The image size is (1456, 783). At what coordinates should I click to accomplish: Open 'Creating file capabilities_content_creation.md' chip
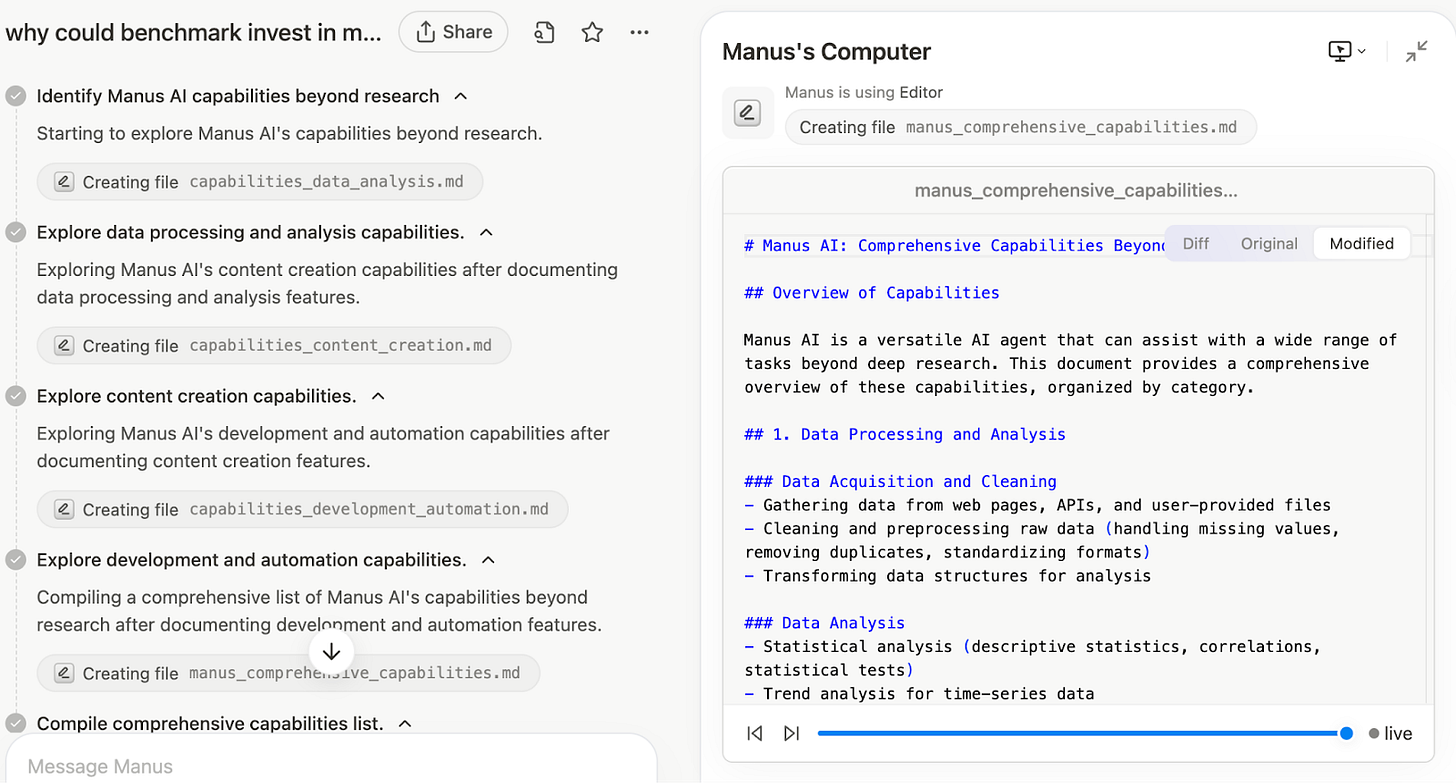(274, 346)
